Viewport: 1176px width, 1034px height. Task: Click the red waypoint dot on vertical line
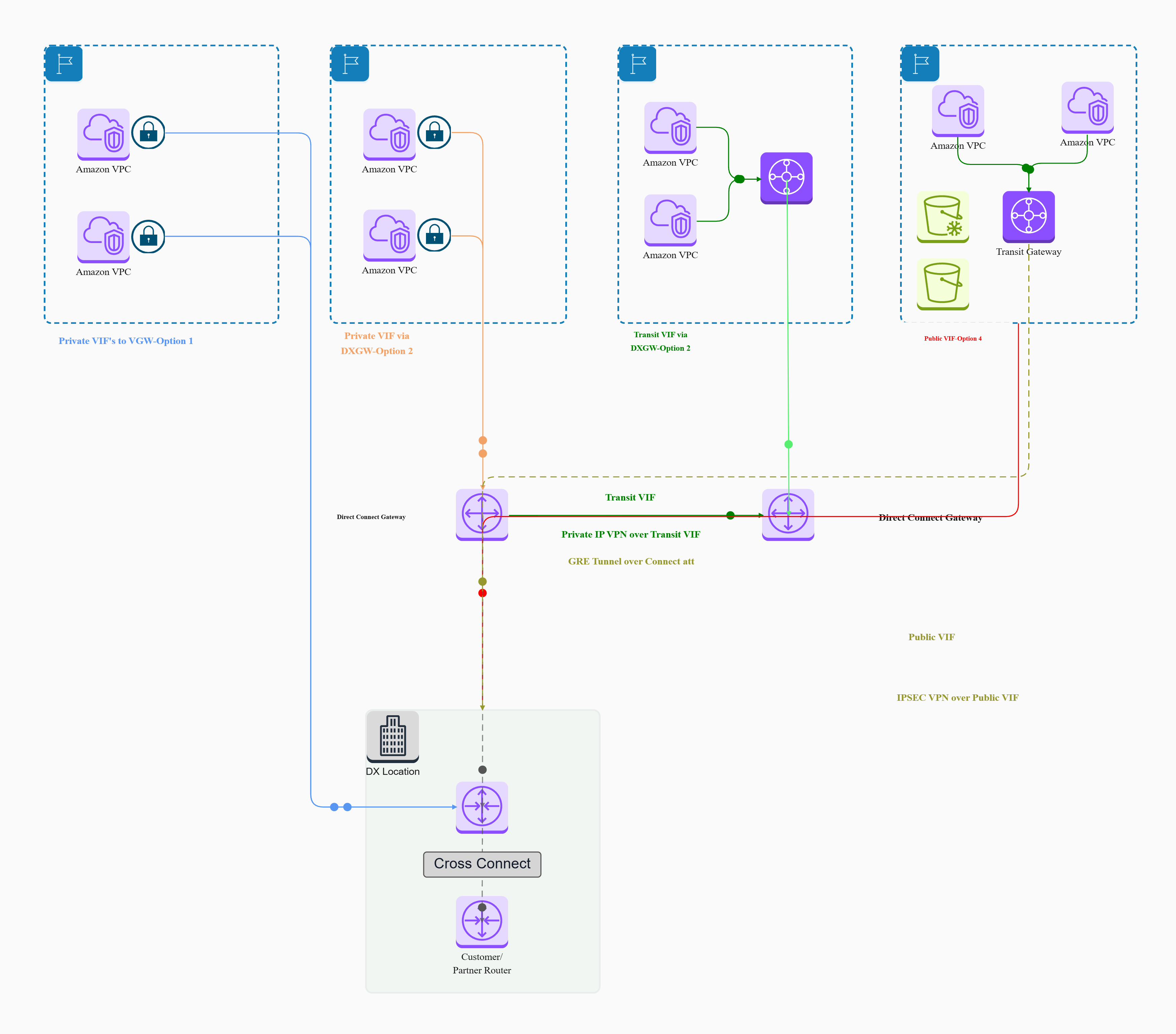tap(483, 593)
